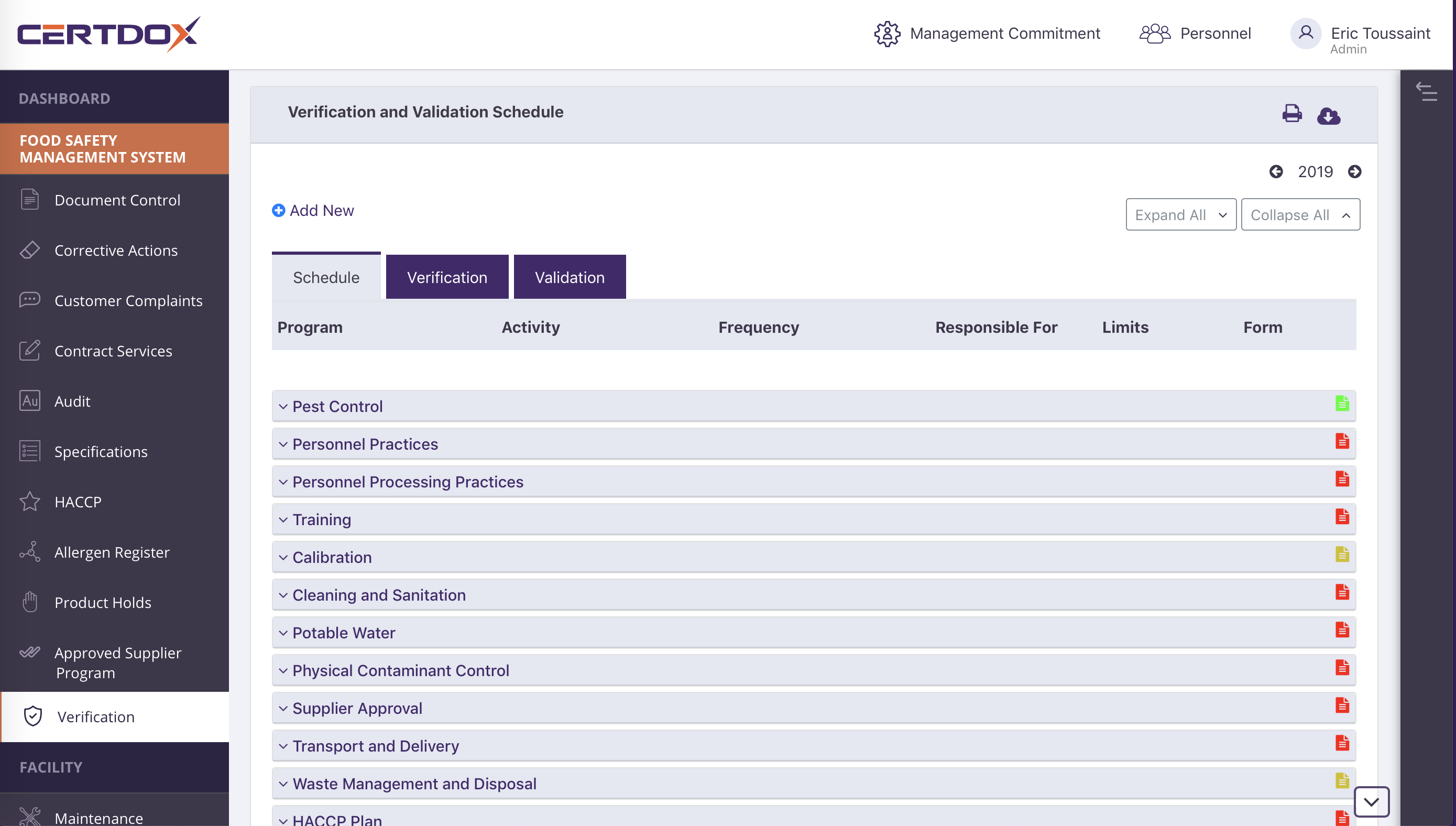Click the Add New plus icon
The image size is (1456, 826).
278,211
